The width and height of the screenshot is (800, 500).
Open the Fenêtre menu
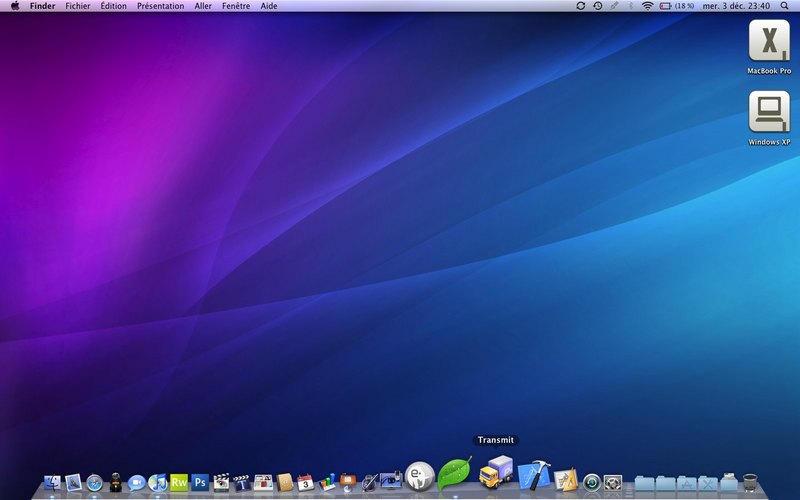[236, 6]
